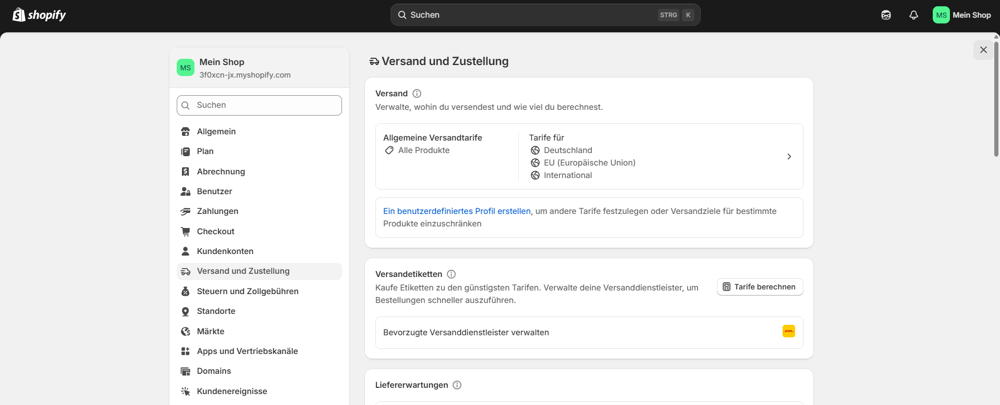The height and width of the screenshot is (405, 1000).
Task: Click the info icon beside Versandetiketten
Action: [x=451, y=274]
